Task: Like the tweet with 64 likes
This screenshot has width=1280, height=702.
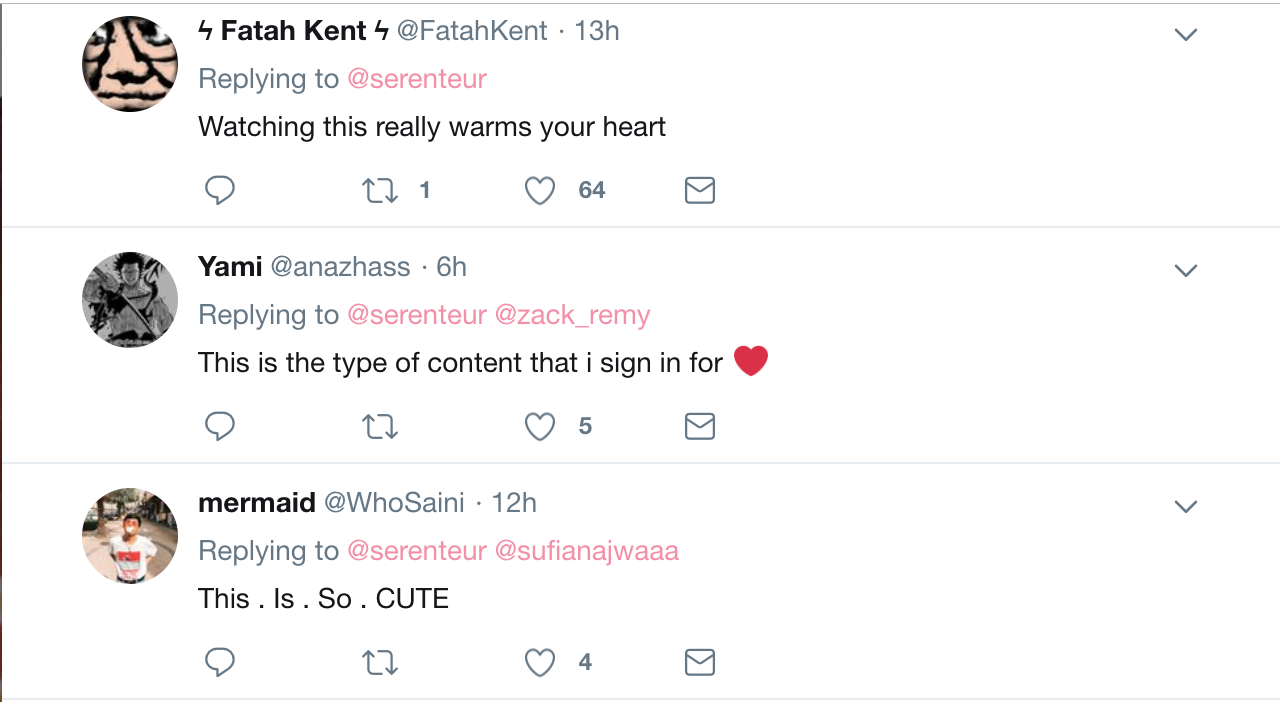Action: click(540, 190)
